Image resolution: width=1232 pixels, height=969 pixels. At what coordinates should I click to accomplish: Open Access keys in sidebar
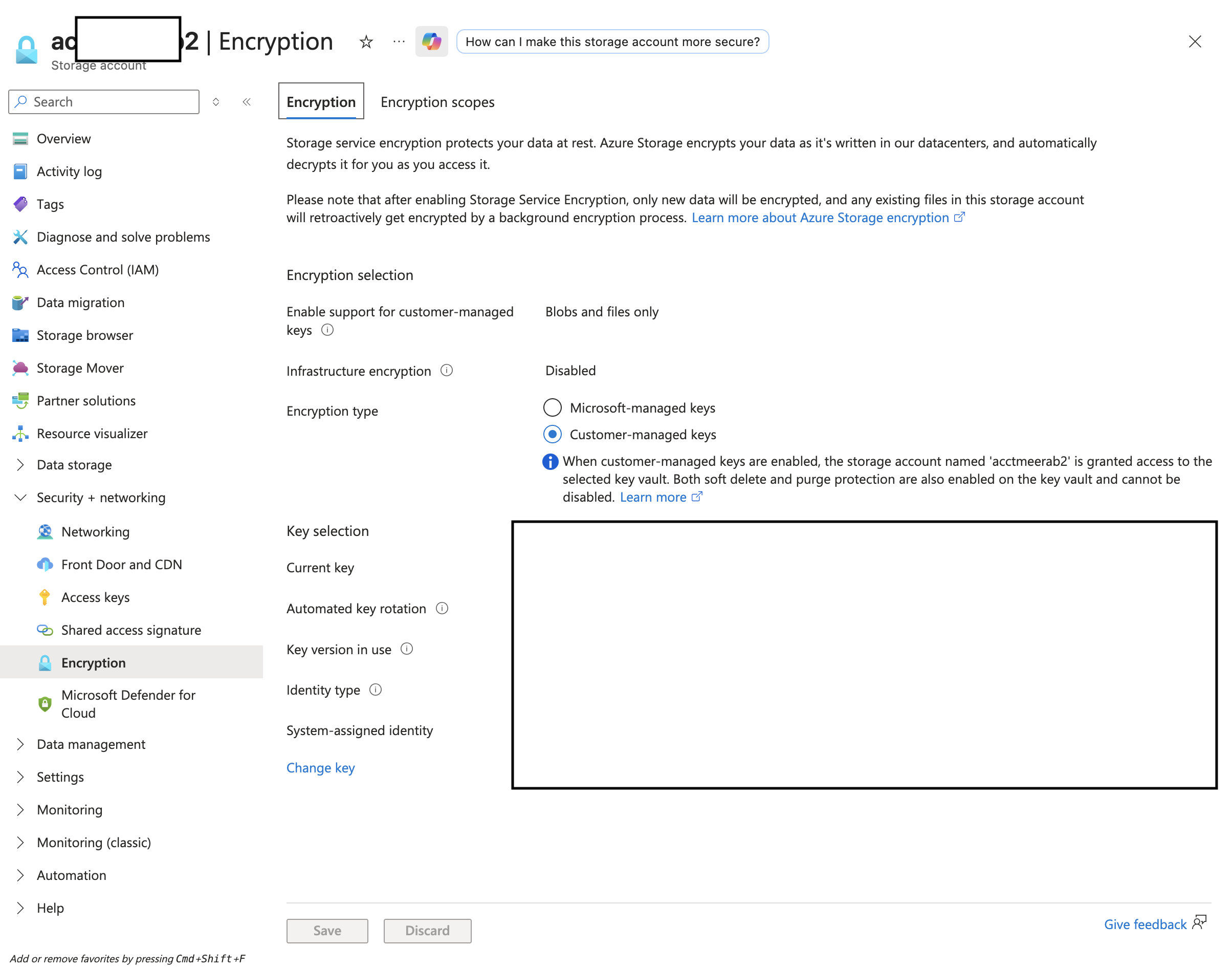click(95, 597)
